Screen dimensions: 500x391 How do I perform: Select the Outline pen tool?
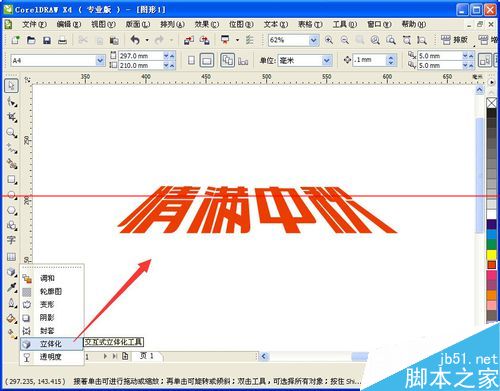(x=12, y=303)
